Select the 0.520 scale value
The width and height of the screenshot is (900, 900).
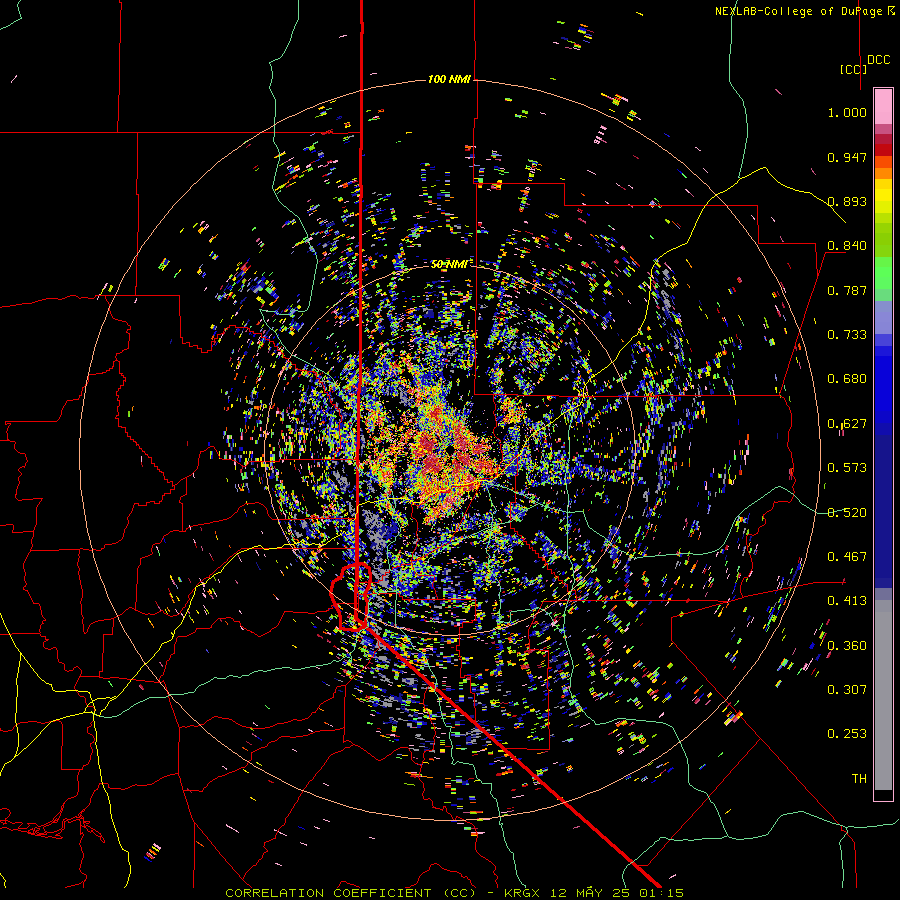point(847,513)
